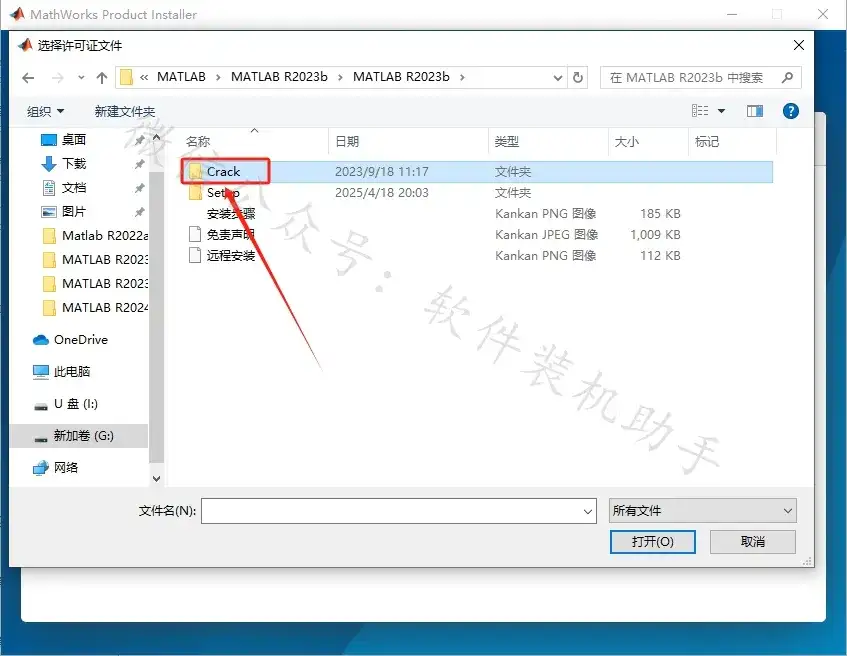This screenshot has height=656, width=847.
Task: Expand the 文件名 dropdown arrow
Action: [x=588, y=511]
